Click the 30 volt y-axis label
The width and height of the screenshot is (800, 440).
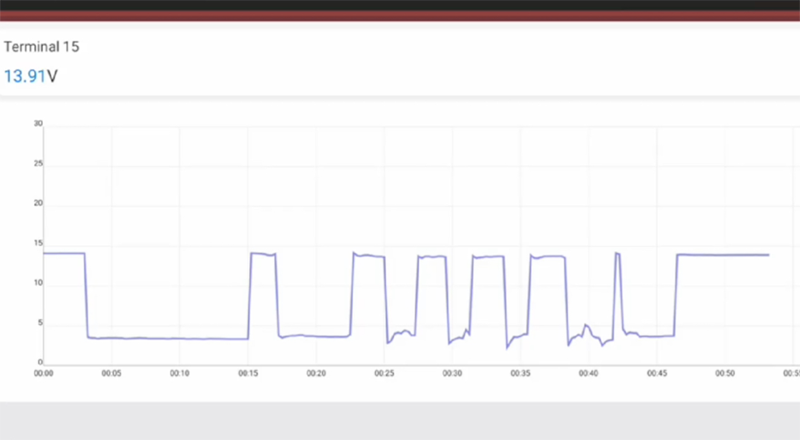[38, 124]
